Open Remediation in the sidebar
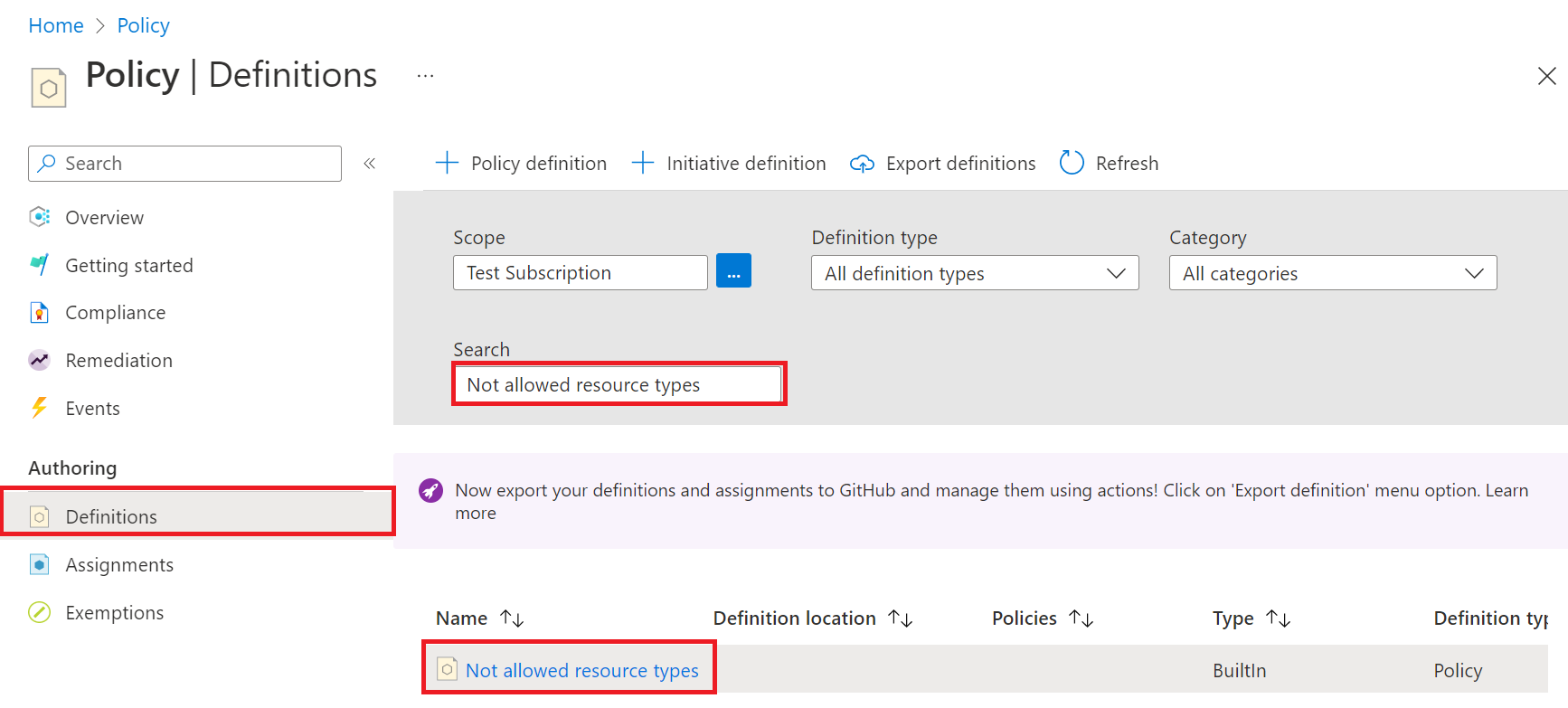The image size is (1568, 708). pos(118,361)
